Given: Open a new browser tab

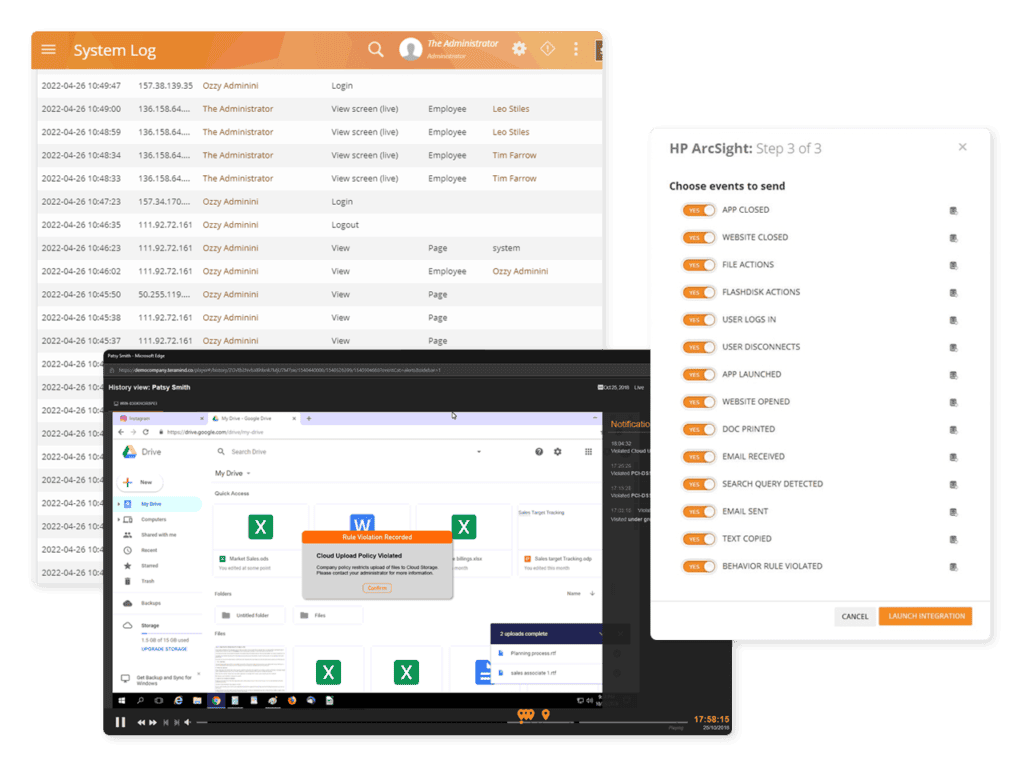Looking at the screenshot, I should [x=309, y=419].
